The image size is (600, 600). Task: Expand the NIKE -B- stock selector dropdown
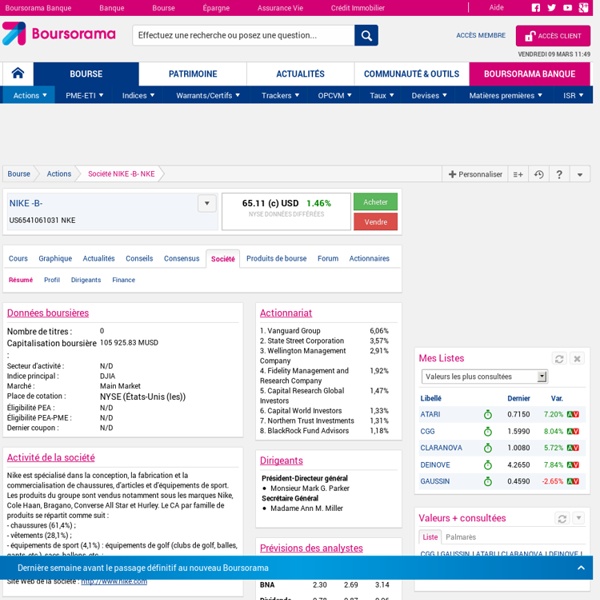pyautogui.click(x=207, y=203)
